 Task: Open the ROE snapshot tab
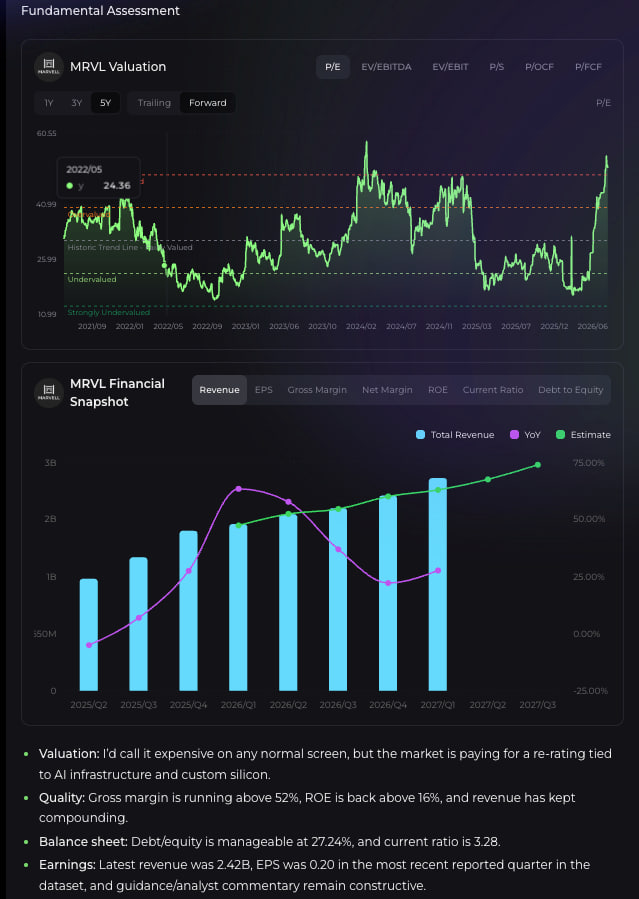coord(438,390)
